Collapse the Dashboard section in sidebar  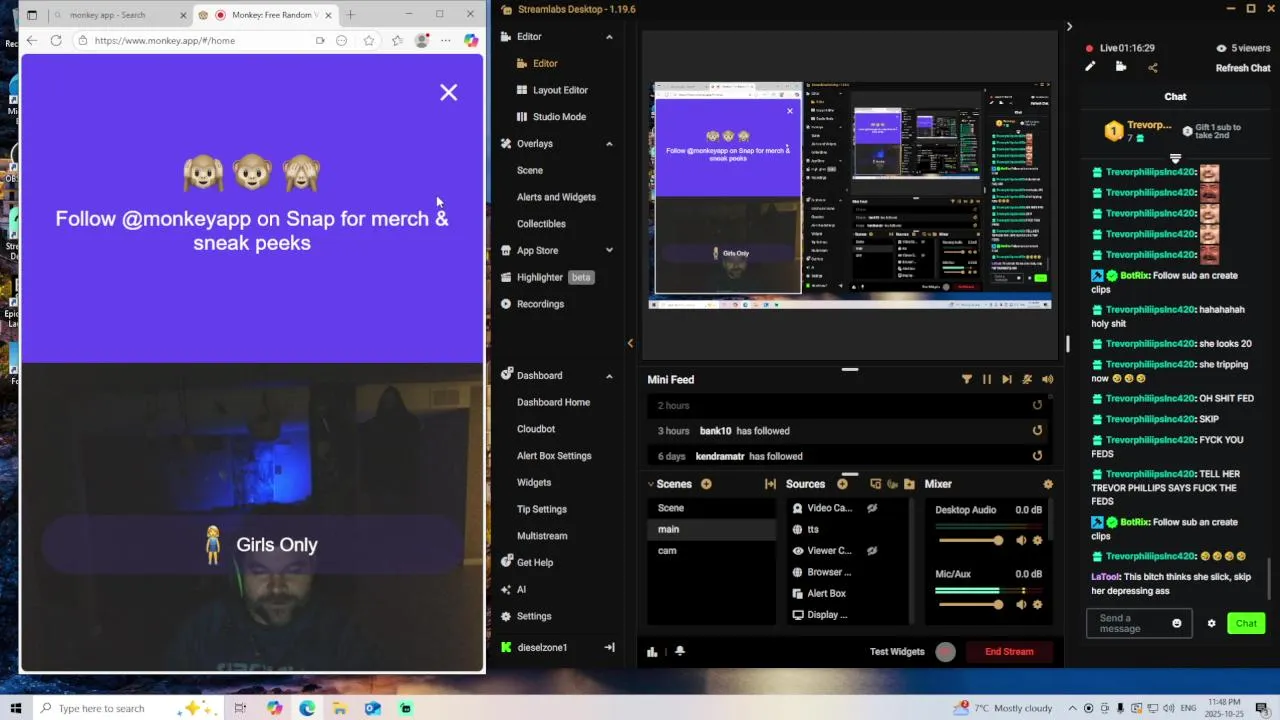(x=609, y=376)
